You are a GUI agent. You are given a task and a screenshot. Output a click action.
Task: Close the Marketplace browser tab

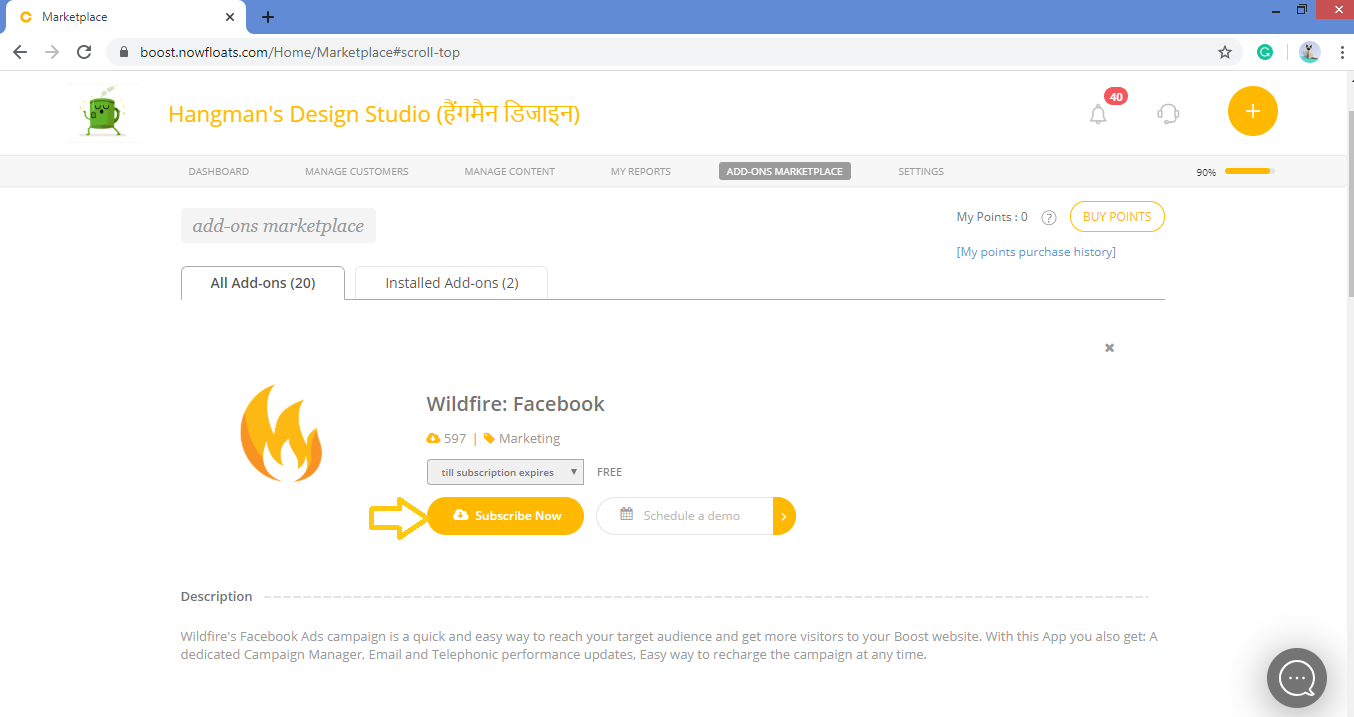[230, 17]
